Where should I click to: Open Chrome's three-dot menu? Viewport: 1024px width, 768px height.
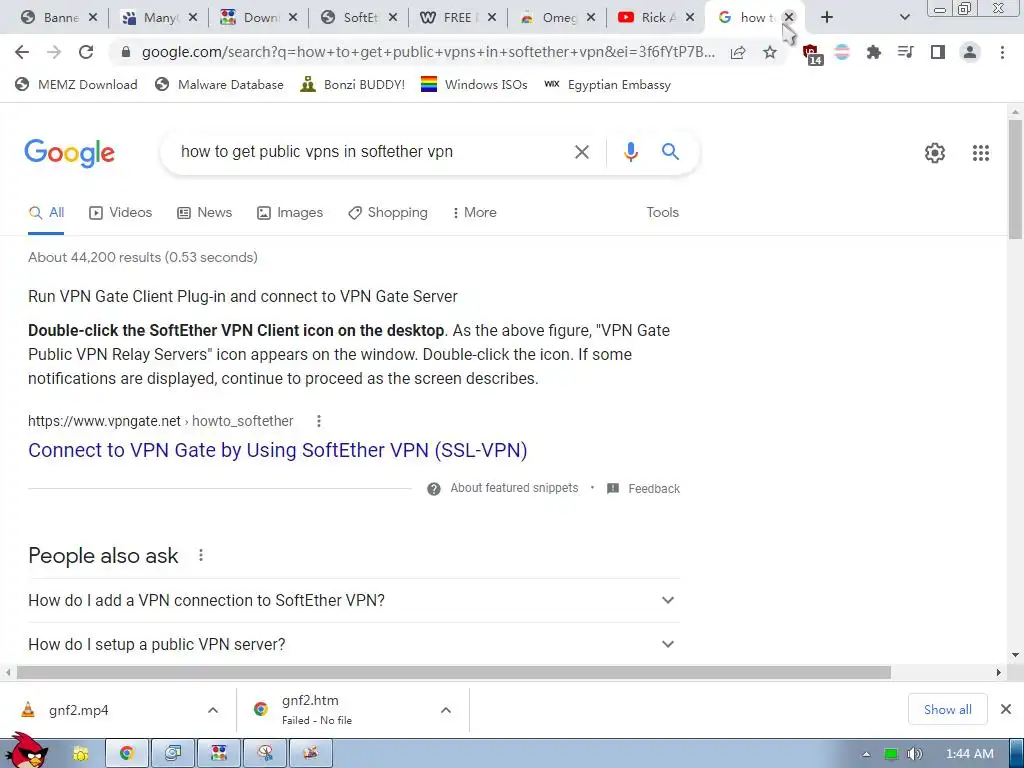pyautogui.click(x=1002, y=52)
